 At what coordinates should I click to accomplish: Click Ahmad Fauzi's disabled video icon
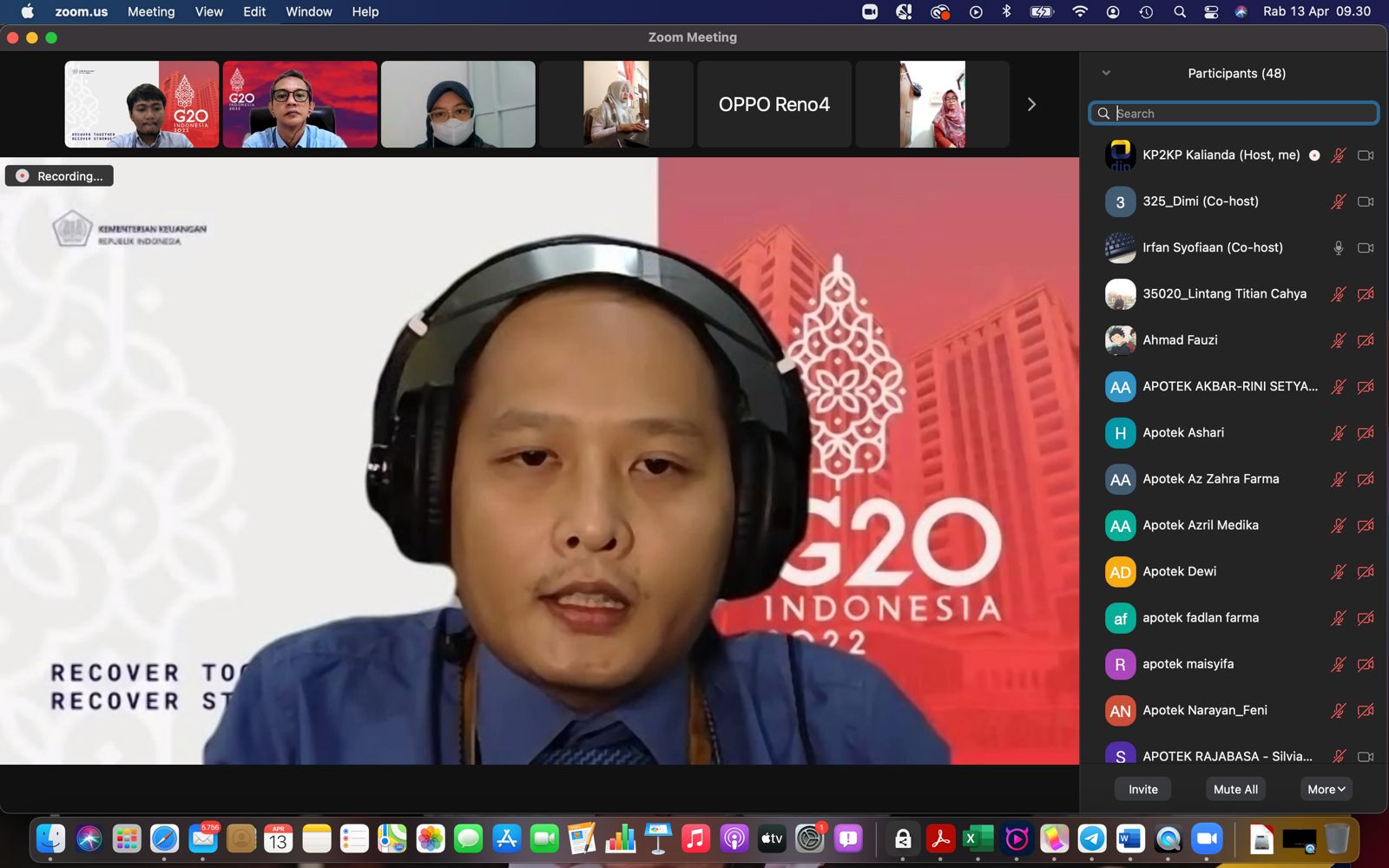(1366, 340)
